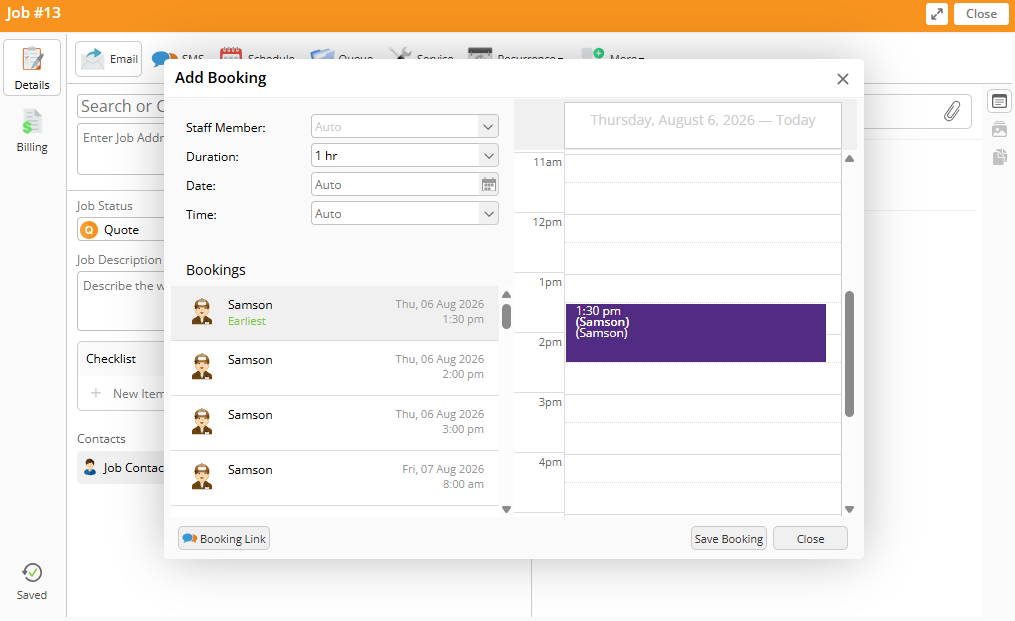
Task: Click Samson avatar icon in Fri 8:00 am row
Action: pyautogui.click(x=202, y=477)
